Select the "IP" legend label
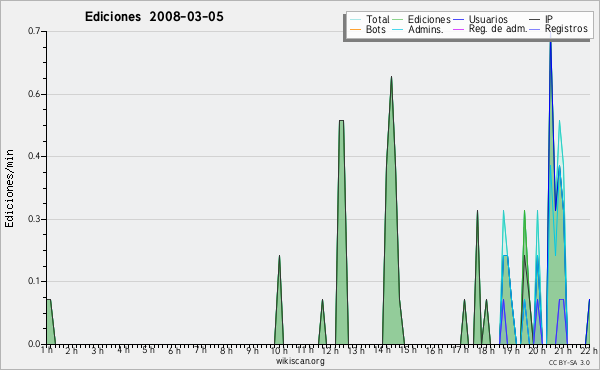 (x=549, y=19)
